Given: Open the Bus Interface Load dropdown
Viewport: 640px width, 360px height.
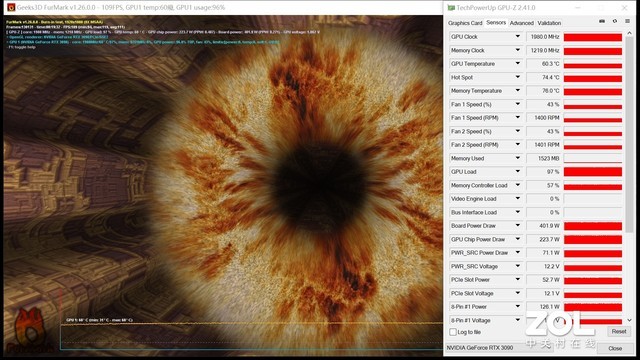Looking at the screenshot, I should coord(518,212).
